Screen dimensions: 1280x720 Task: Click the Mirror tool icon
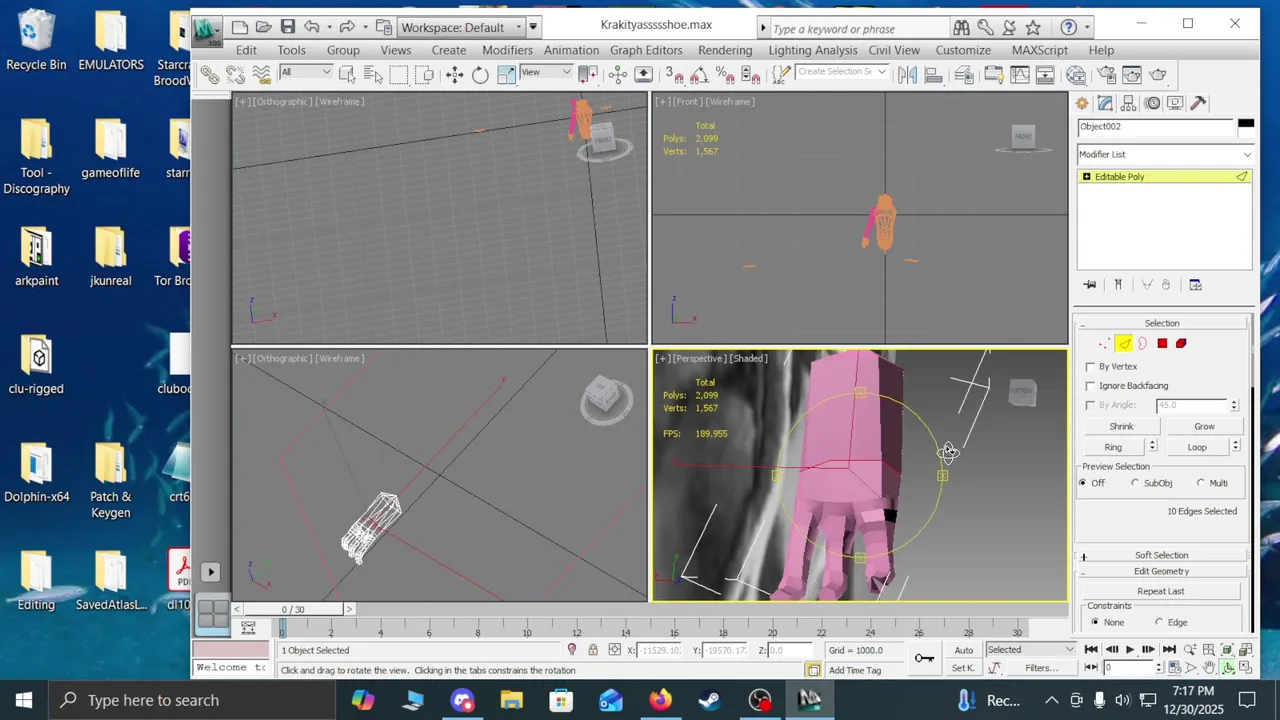pos(907,74)
